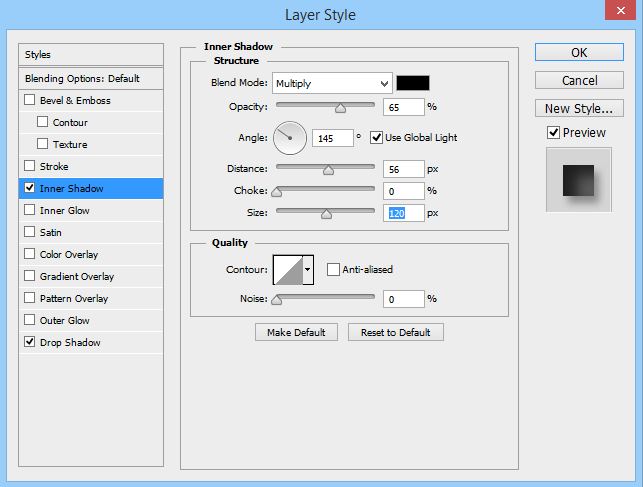Click the angle dial control
Screen dimensions: 643x487
(290, 138)
